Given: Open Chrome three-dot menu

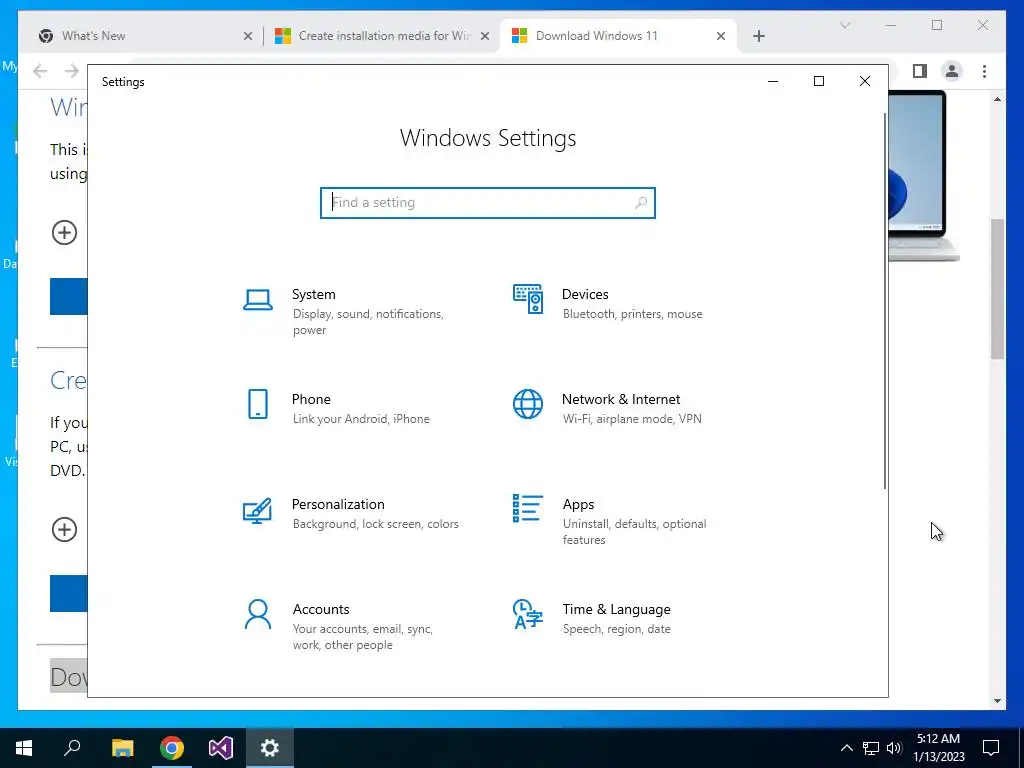Looking at the screenshot, I should (x=984, y=71).
